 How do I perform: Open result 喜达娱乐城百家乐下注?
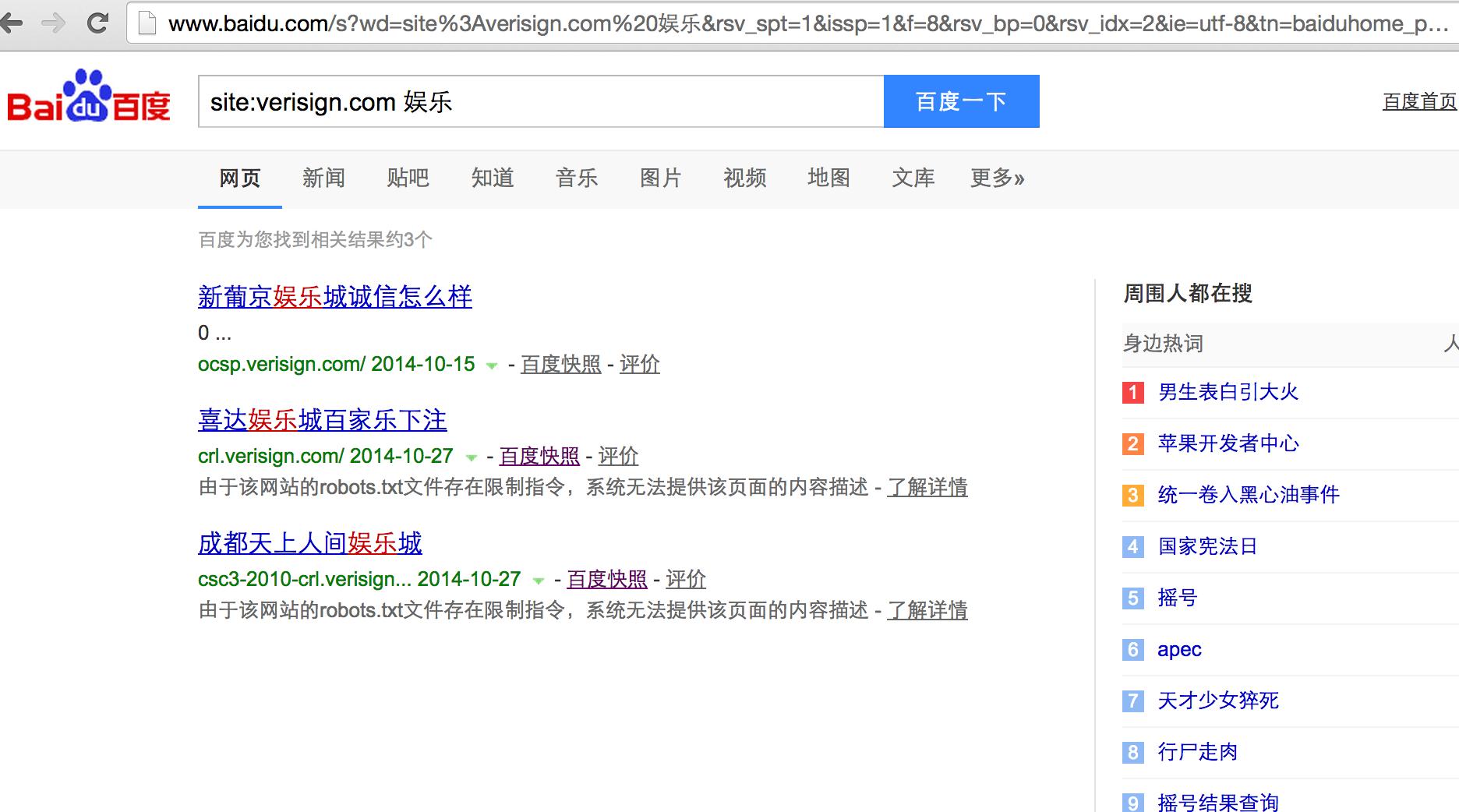point(323,420)
